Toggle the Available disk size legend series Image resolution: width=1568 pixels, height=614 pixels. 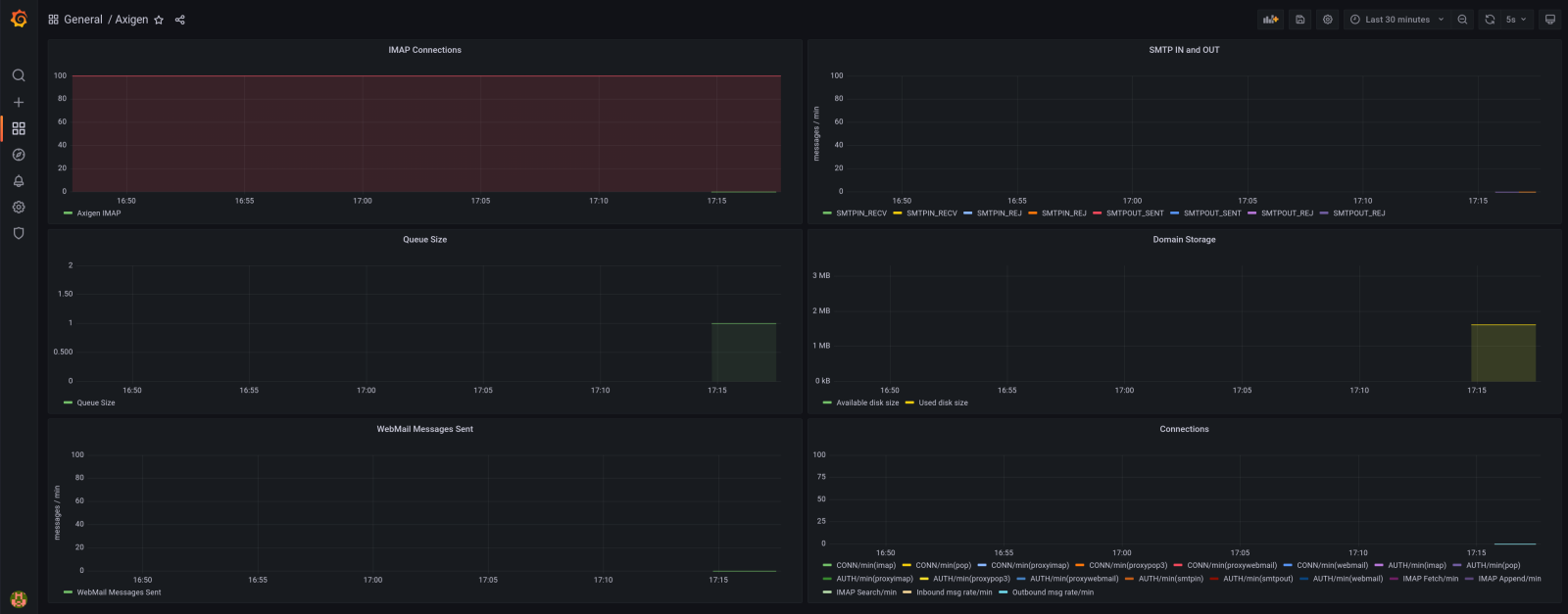[x=867, y=402]
